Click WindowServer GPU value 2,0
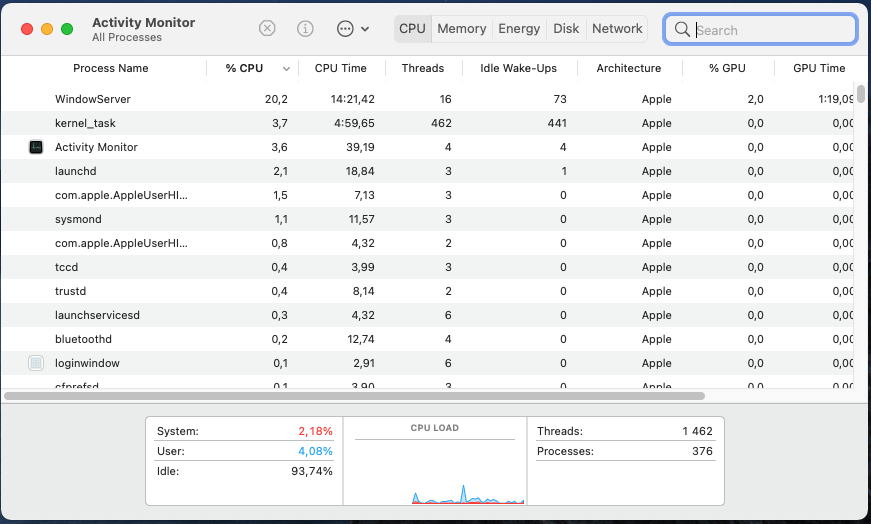The image size is (871, 524). 755,99
